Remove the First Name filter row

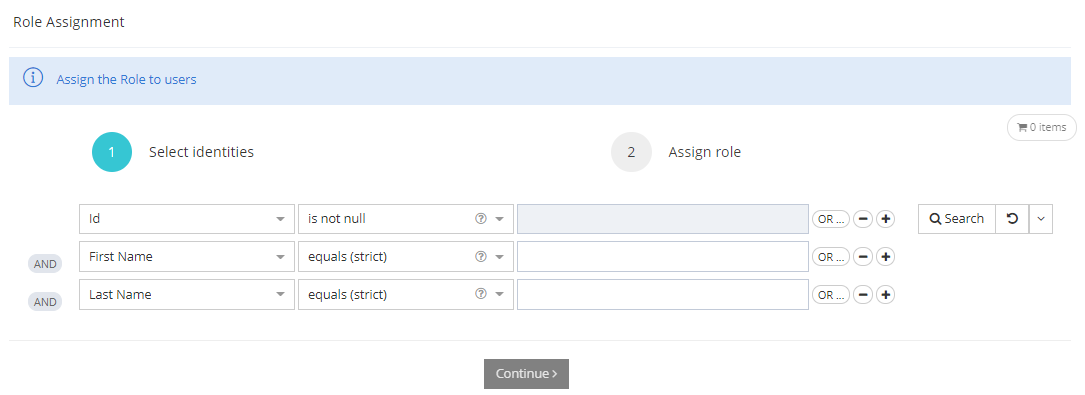pos(862,257)
